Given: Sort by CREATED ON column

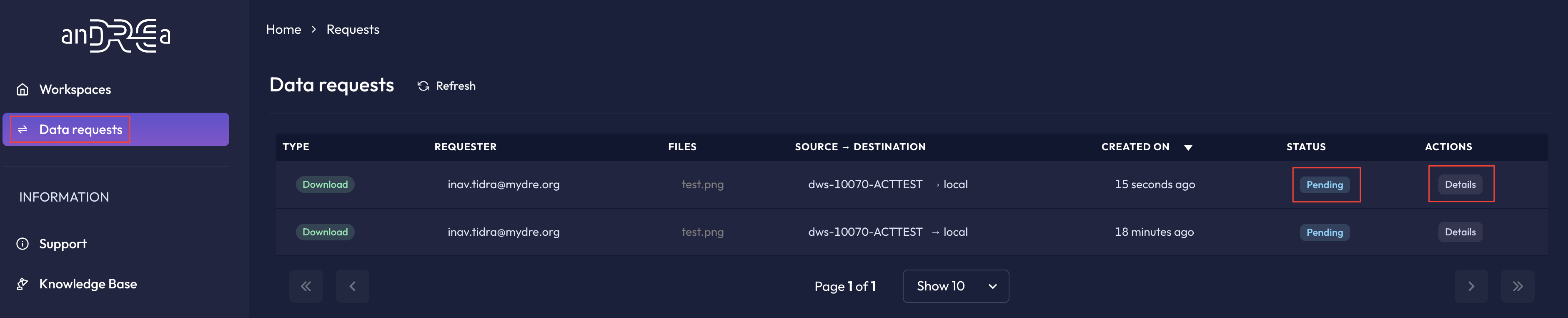Looking at the screenshot, I should [x=1135, y=147].
